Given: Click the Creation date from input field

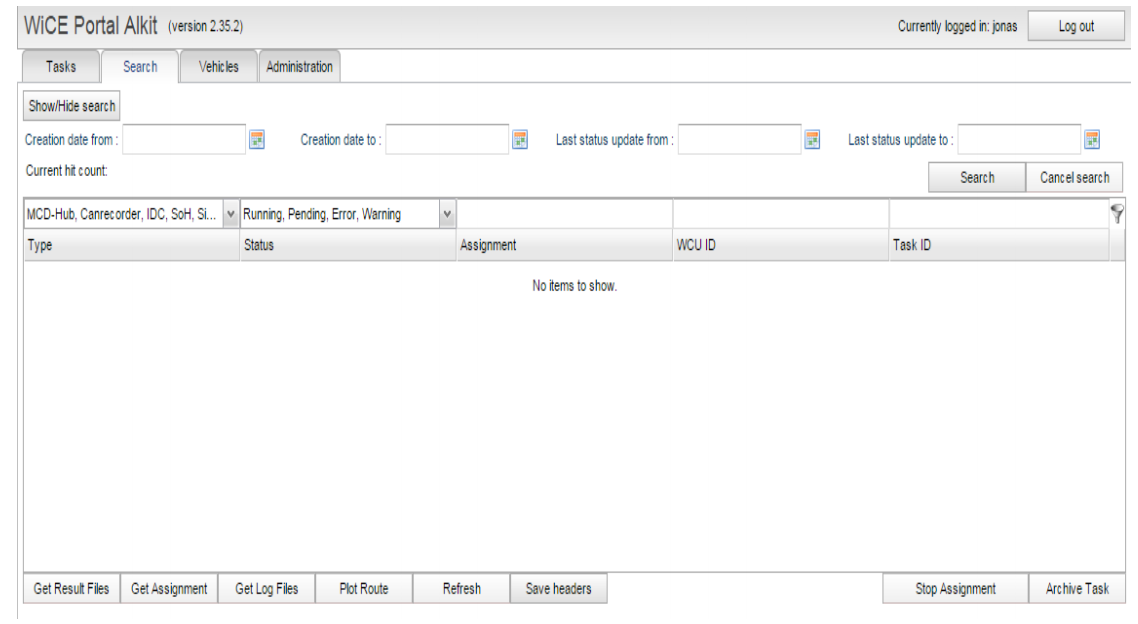Looking at the screenshot, I should pyautogui.click(x=184, y=140).
